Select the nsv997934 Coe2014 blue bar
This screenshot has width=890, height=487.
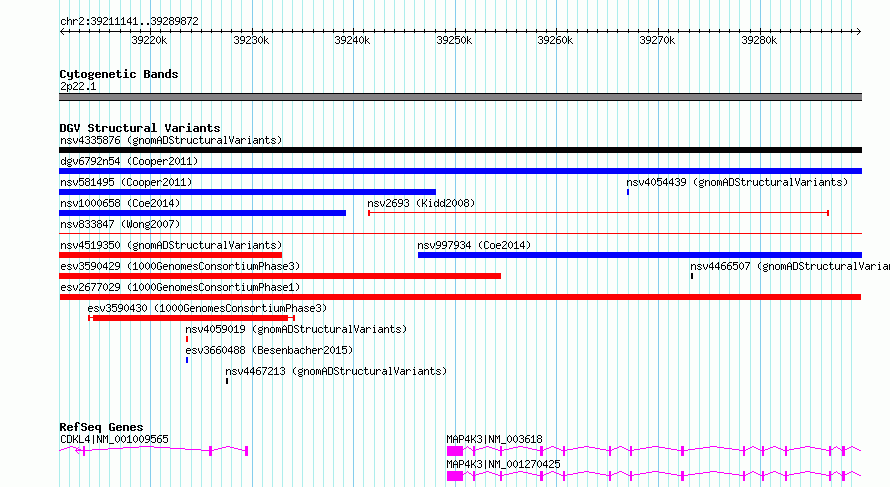click(640, 255)
